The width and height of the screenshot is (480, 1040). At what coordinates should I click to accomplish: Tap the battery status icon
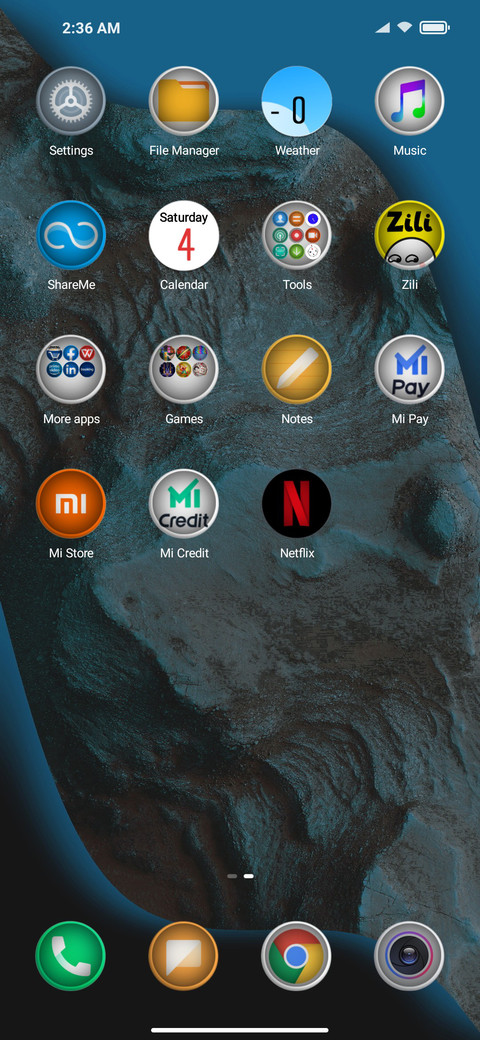click(x=434, y=28)
